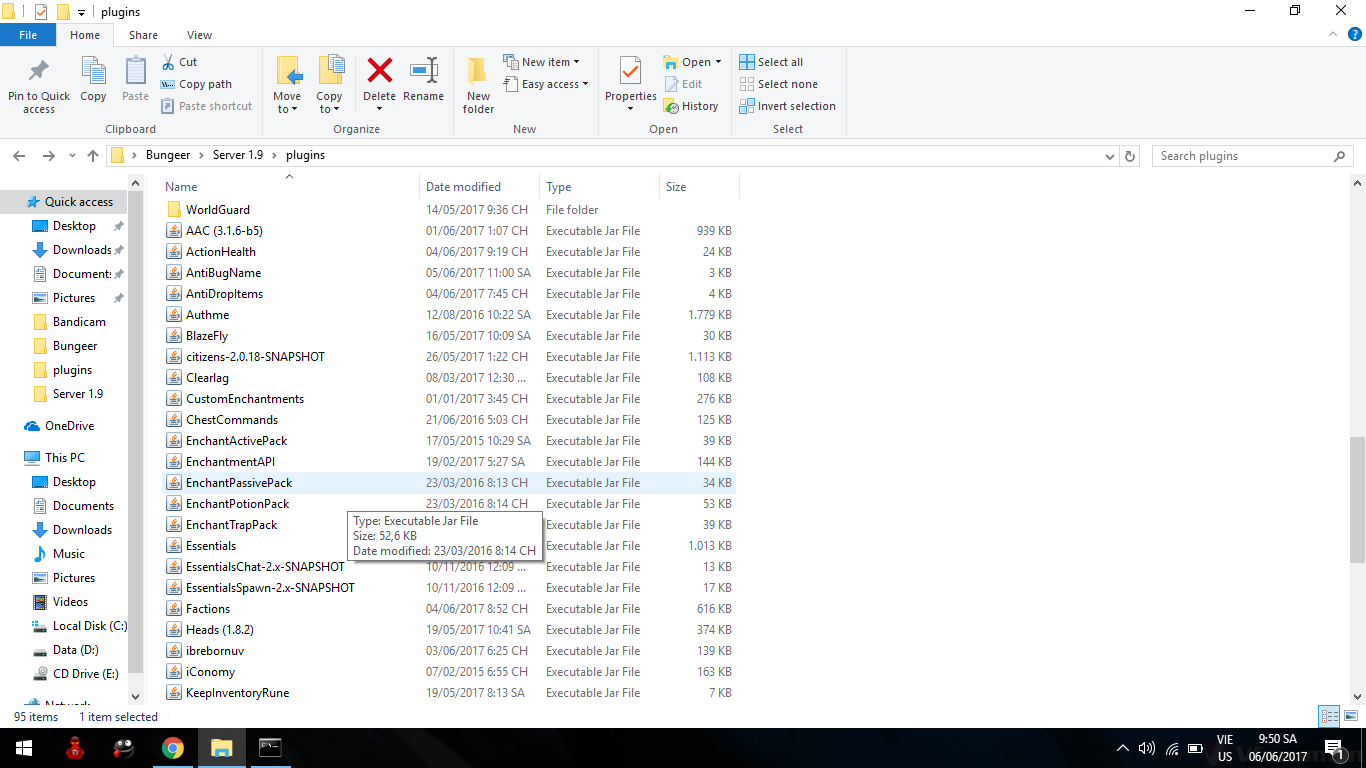Open the New item dropdown
Viewport: 1366px width, 768px height.
point(541,62)
